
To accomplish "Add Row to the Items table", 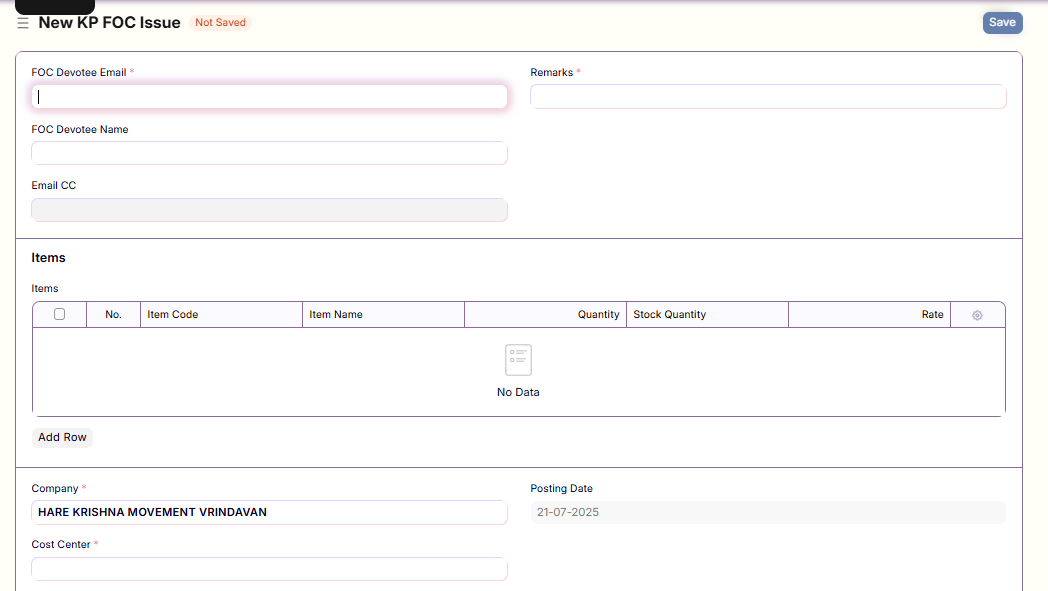I will (x=62, y=437).
